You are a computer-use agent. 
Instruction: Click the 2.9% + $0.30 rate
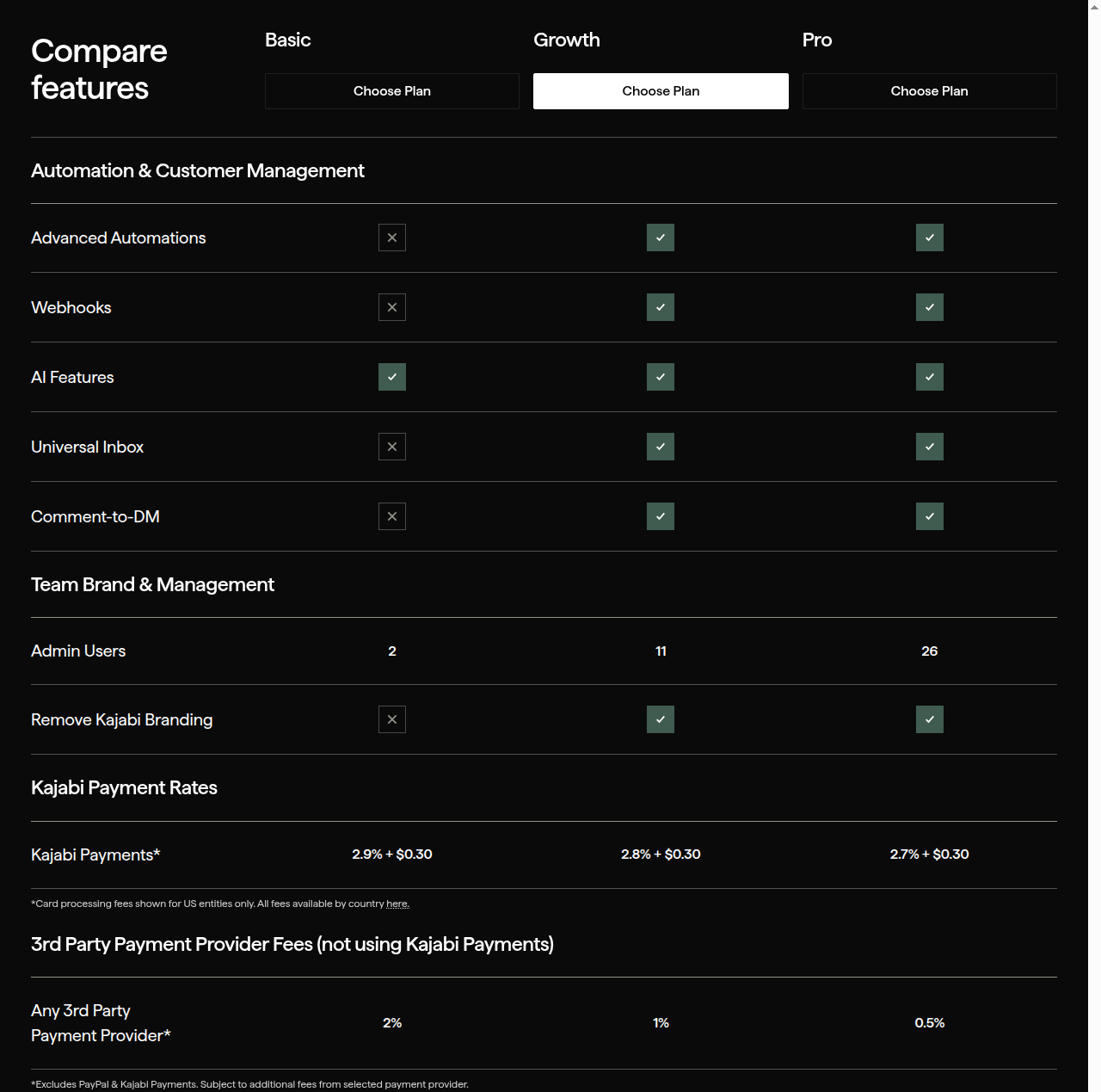(392, 854)
